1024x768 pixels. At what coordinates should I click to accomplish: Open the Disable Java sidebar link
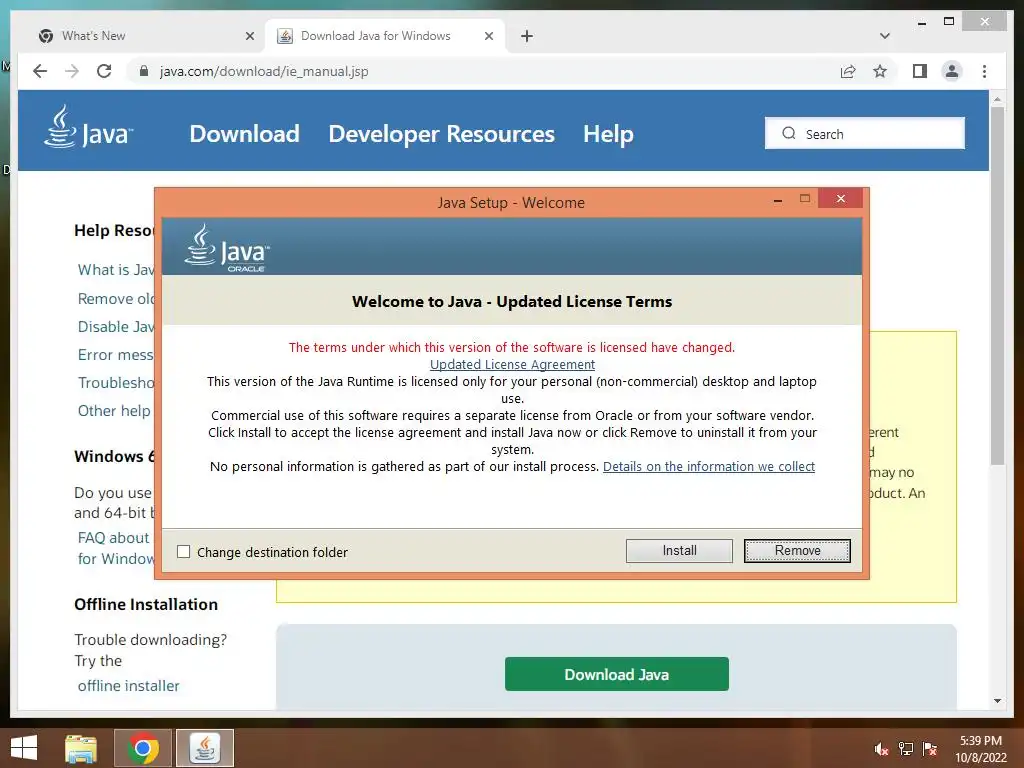coord(116,327)
